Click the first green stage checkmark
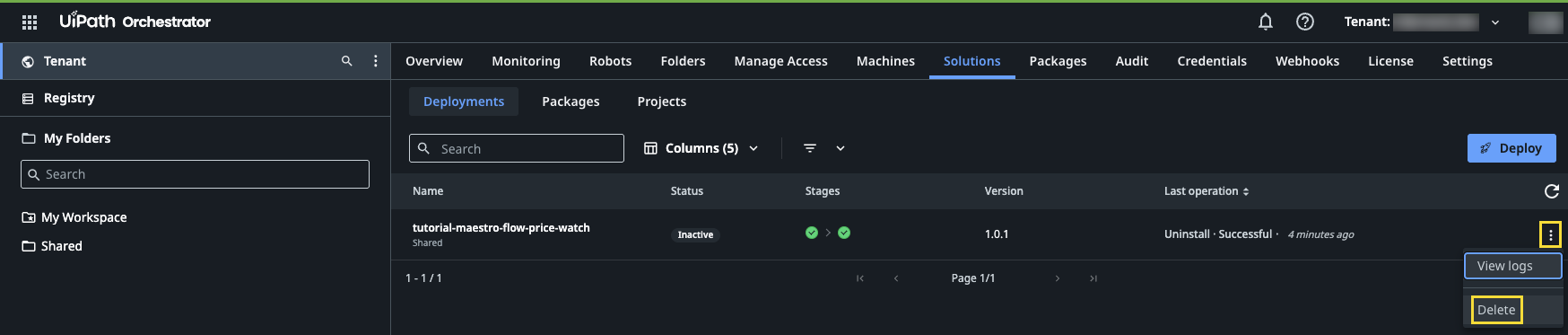The image size is (1568, 335). pos(812,233)
